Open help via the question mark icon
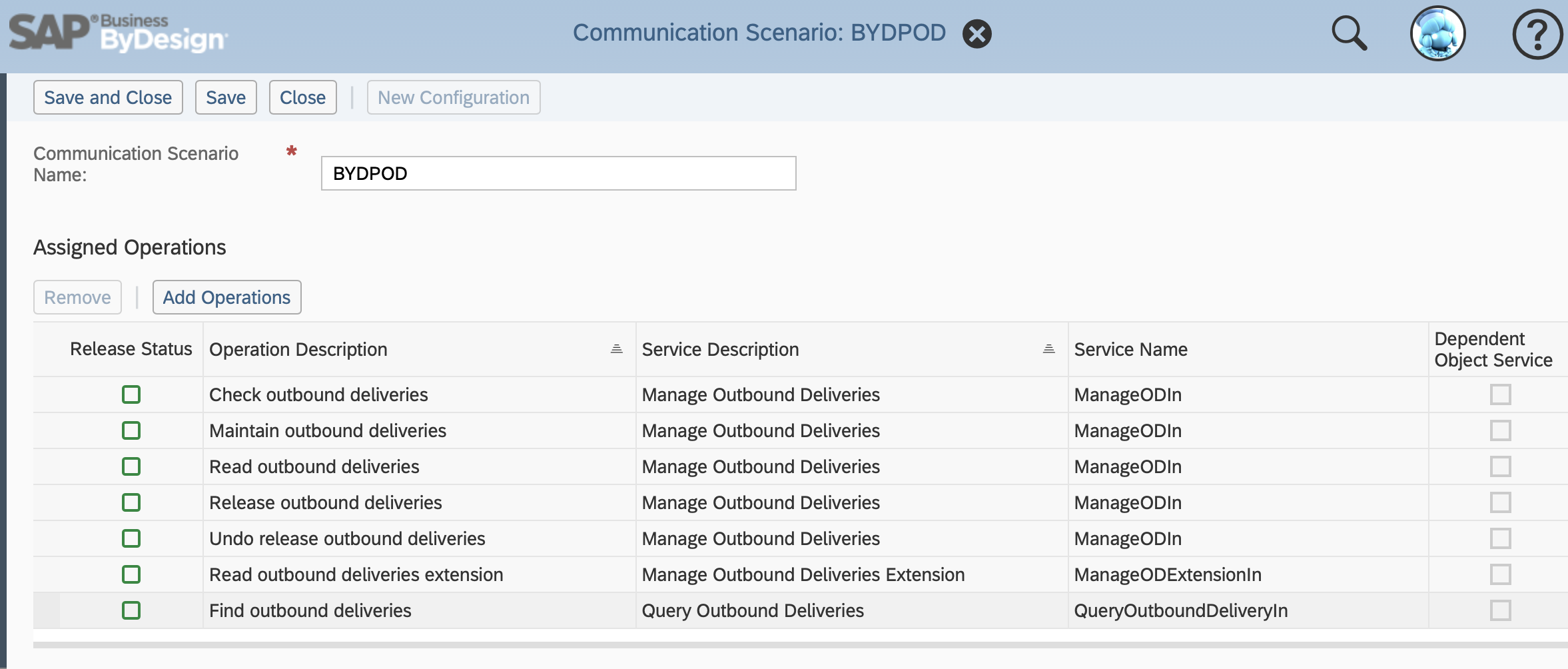This screenshot has height=669, width=1568. click(x=1537, y=33)
